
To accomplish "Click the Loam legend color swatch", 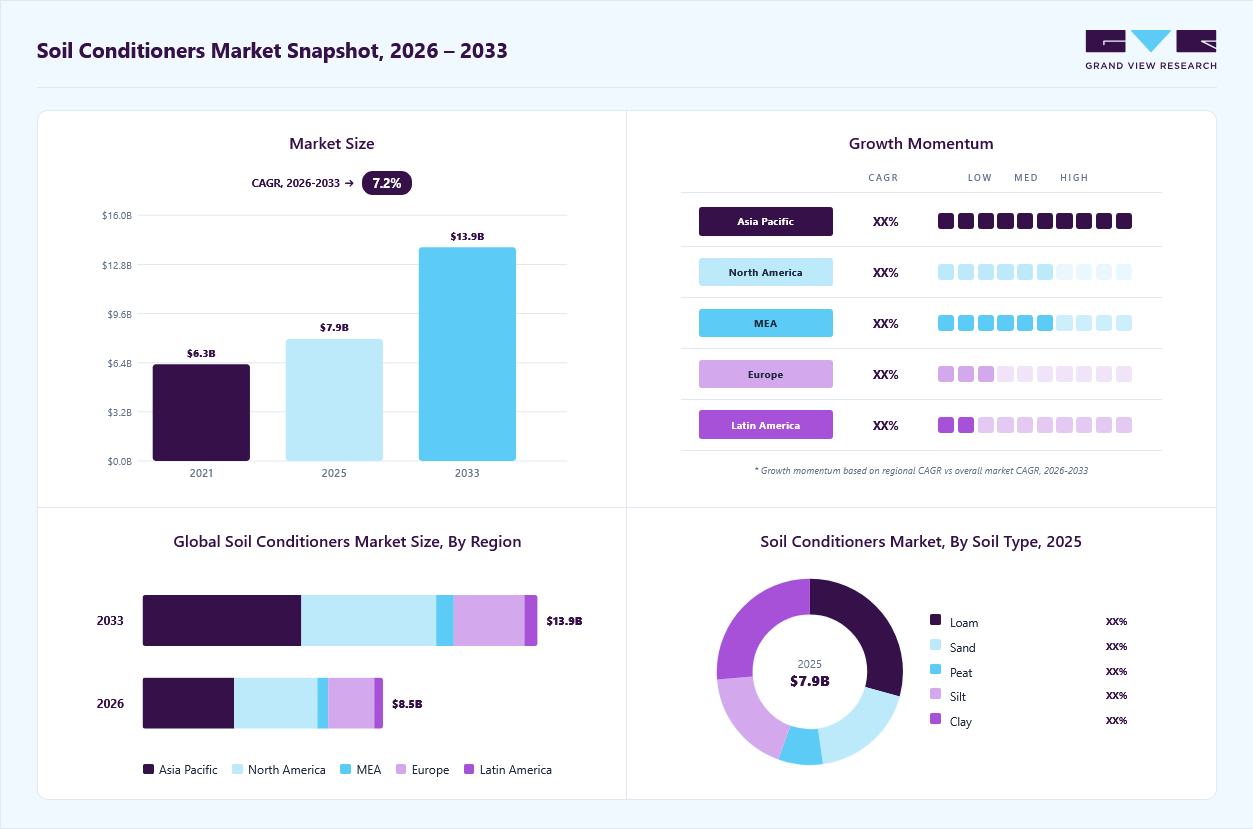I will click(936, 620).
